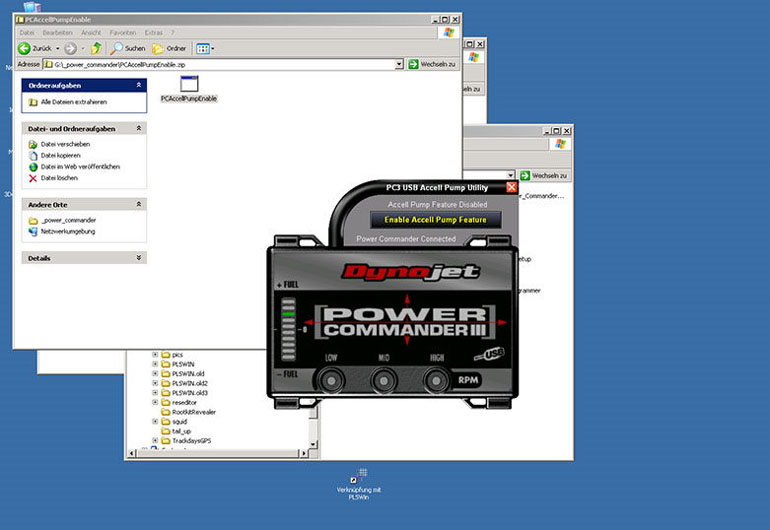
Task: Click the folder Up toolbar icon
Action: coord(97,48)
